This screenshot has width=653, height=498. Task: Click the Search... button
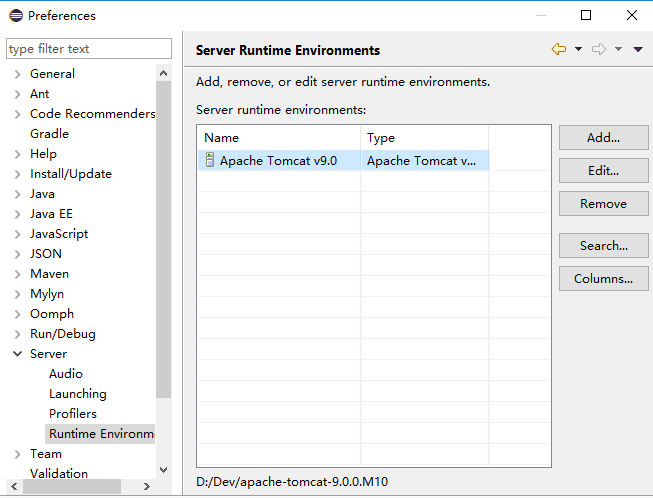603,246
